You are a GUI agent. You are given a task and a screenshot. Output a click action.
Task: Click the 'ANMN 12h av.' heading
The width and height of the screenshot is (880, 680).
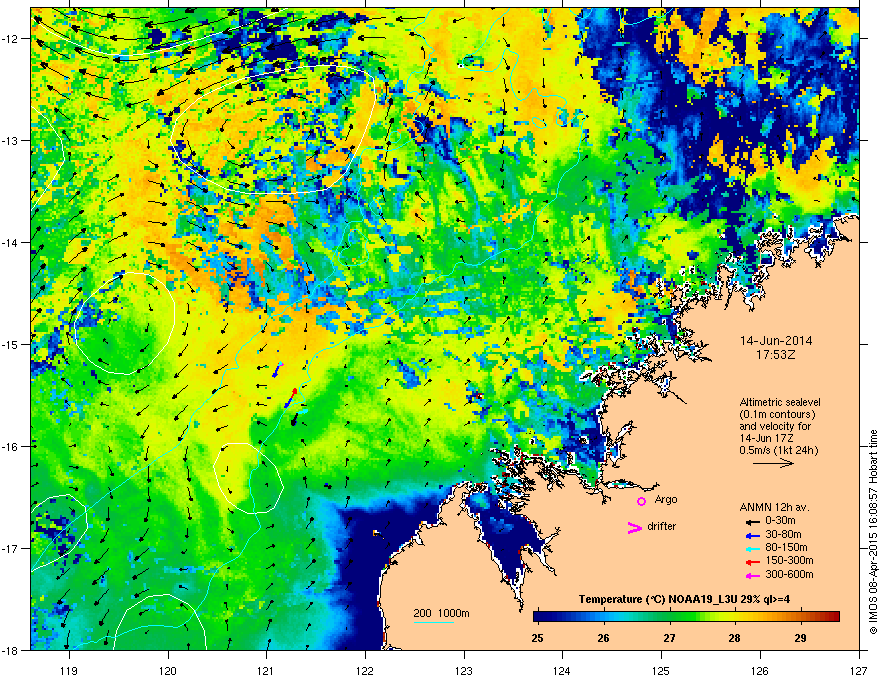tap(774, 507)
